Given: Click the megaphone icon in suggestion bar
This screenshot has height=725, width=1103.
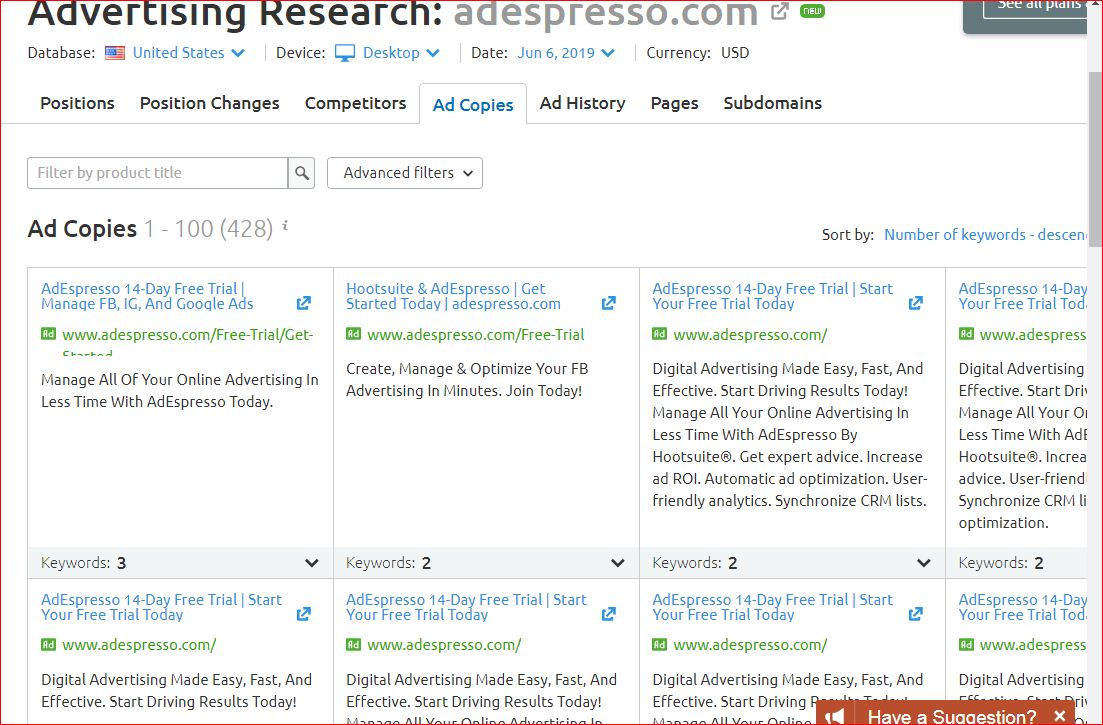Looking at the screenshot, I should tap(834, 716).
